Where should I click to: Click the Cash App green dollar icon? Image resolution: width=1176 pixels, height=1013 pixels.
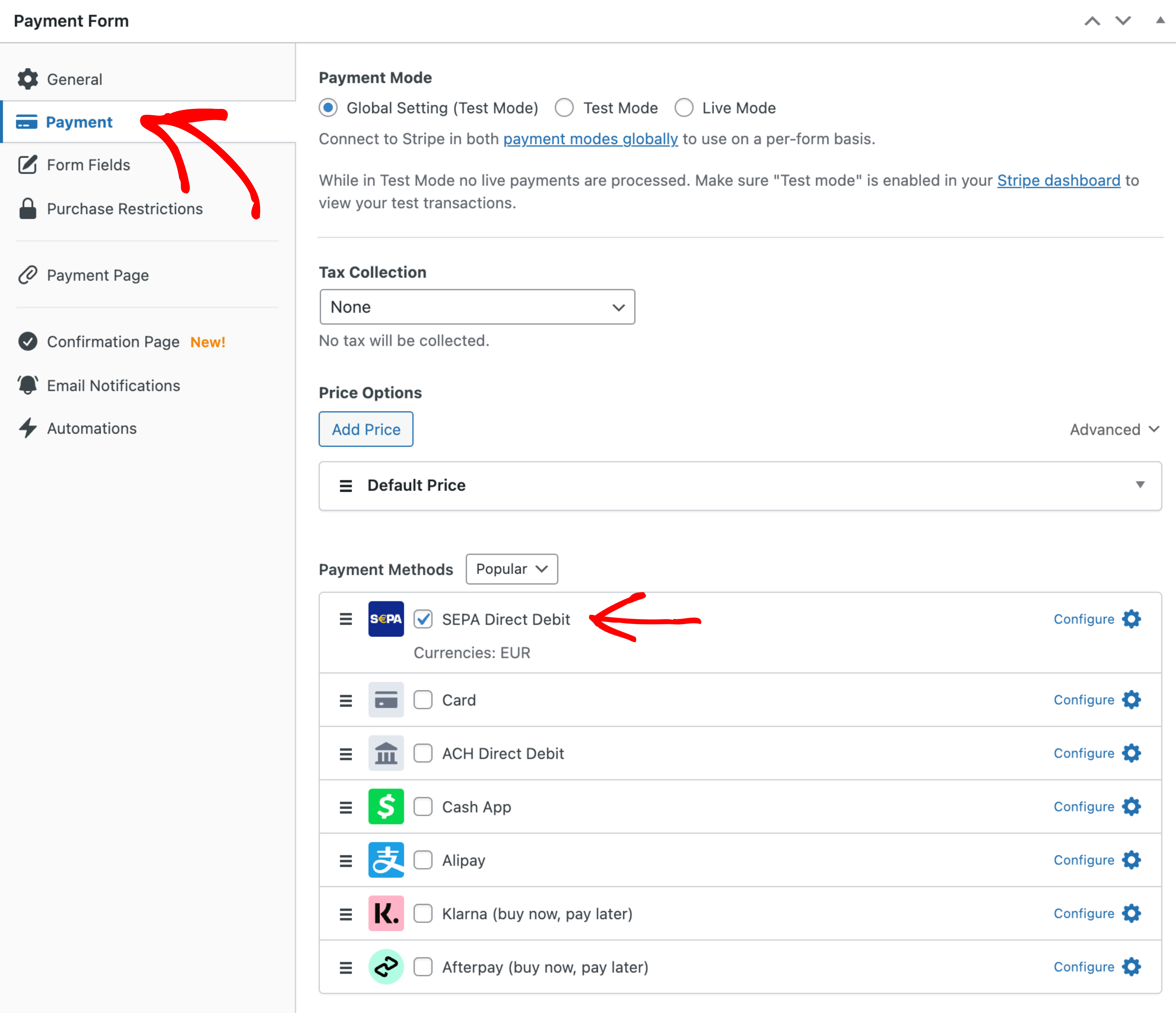click(x=386, y=806)
